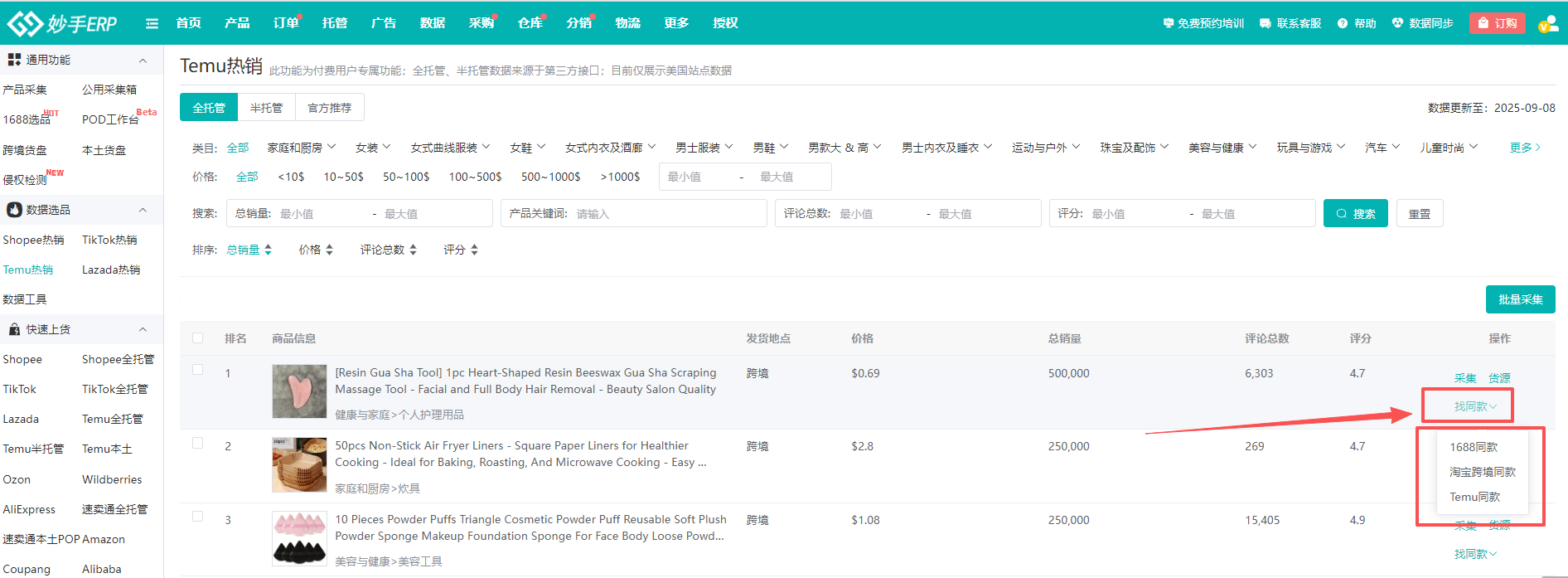
Task: Open the 物流 top menu
Action: coord(628,23)
